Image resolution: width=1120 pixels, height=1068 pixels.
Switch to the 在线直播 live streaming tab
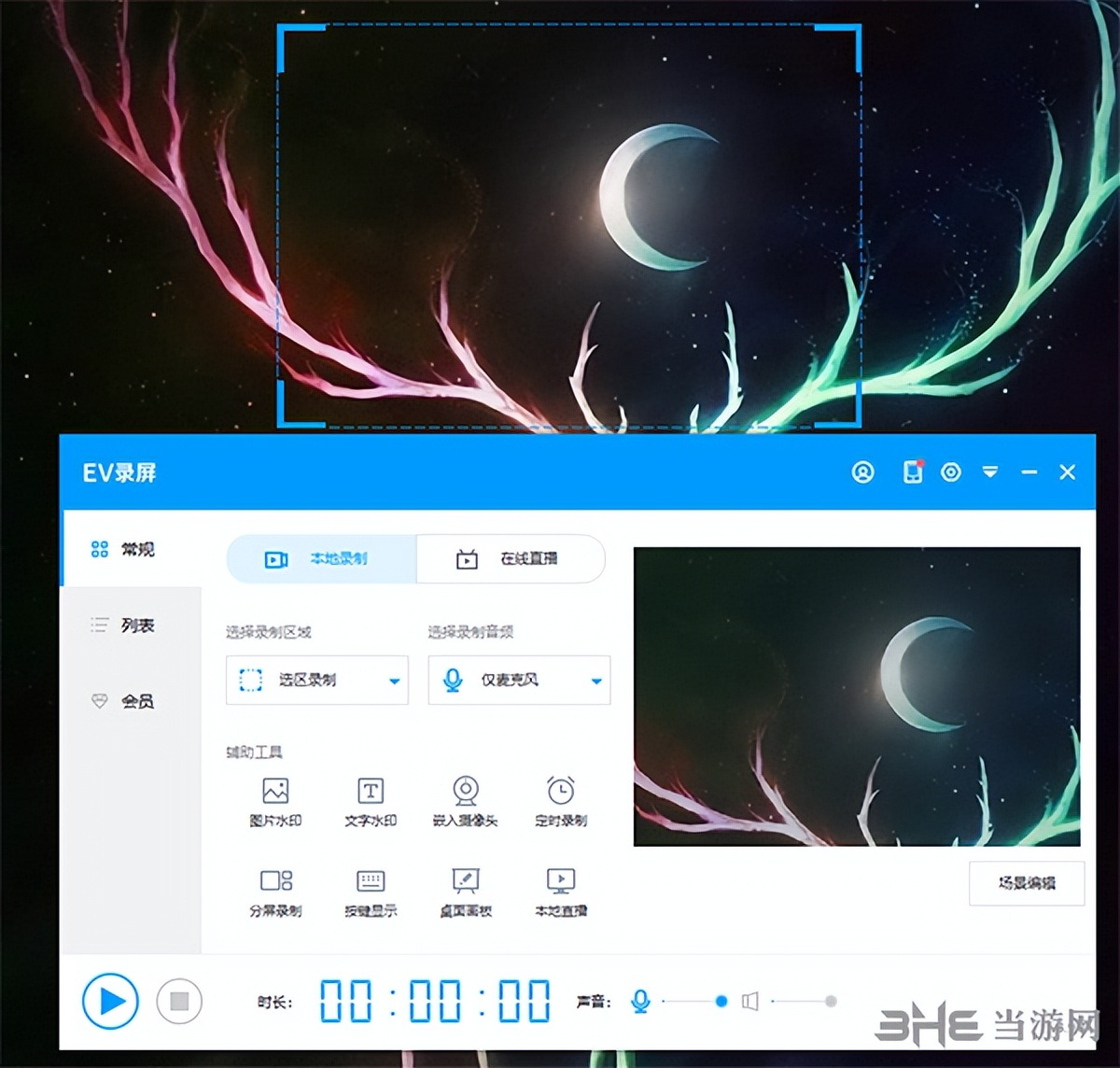point(511,559)
